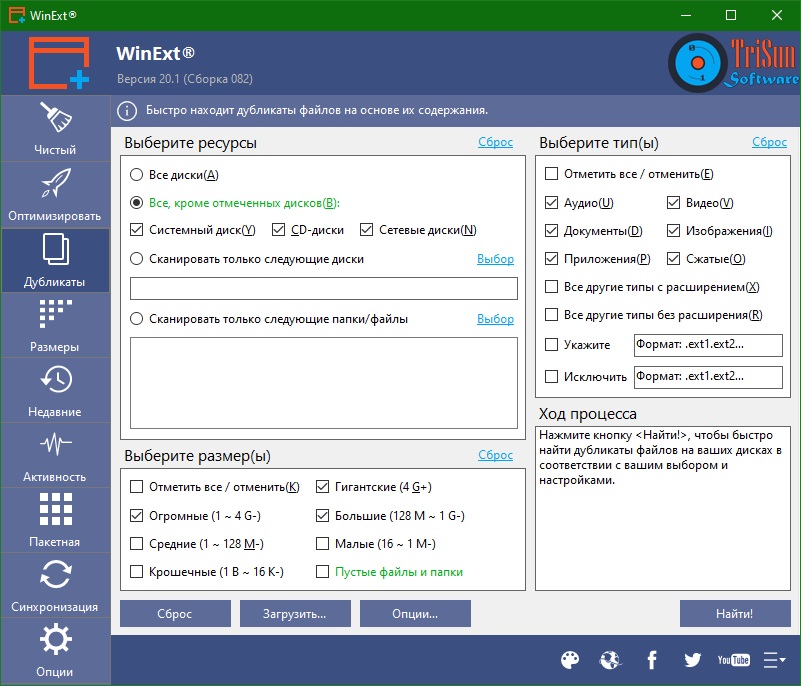Click the info icon in description bar
This screenshot has width=801, height=686.
pos(127,110)
